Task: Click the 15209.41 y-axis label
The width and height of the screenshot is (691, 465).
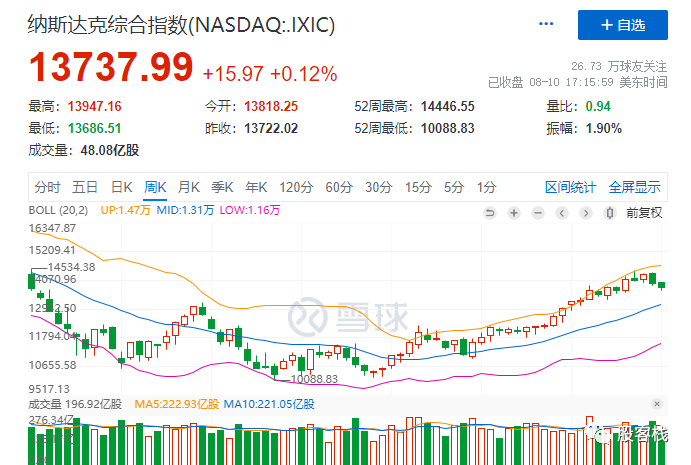Action: pyautogui.click(x=52, y=250)
